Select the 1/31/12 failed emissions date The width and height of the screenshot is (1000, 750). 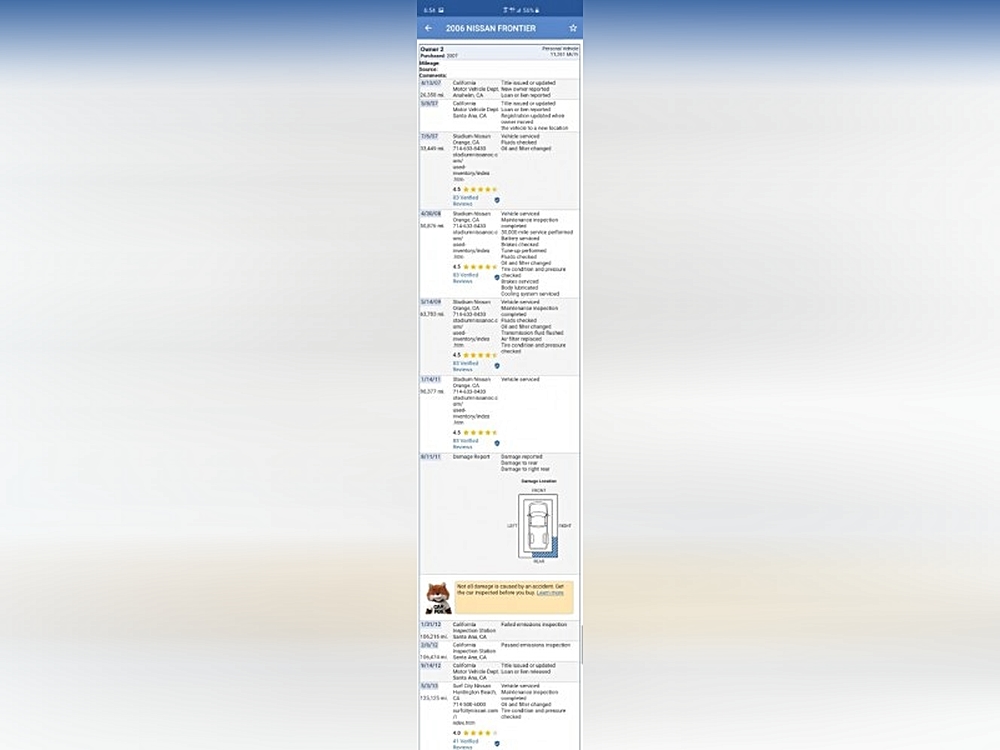coord(431,624)
